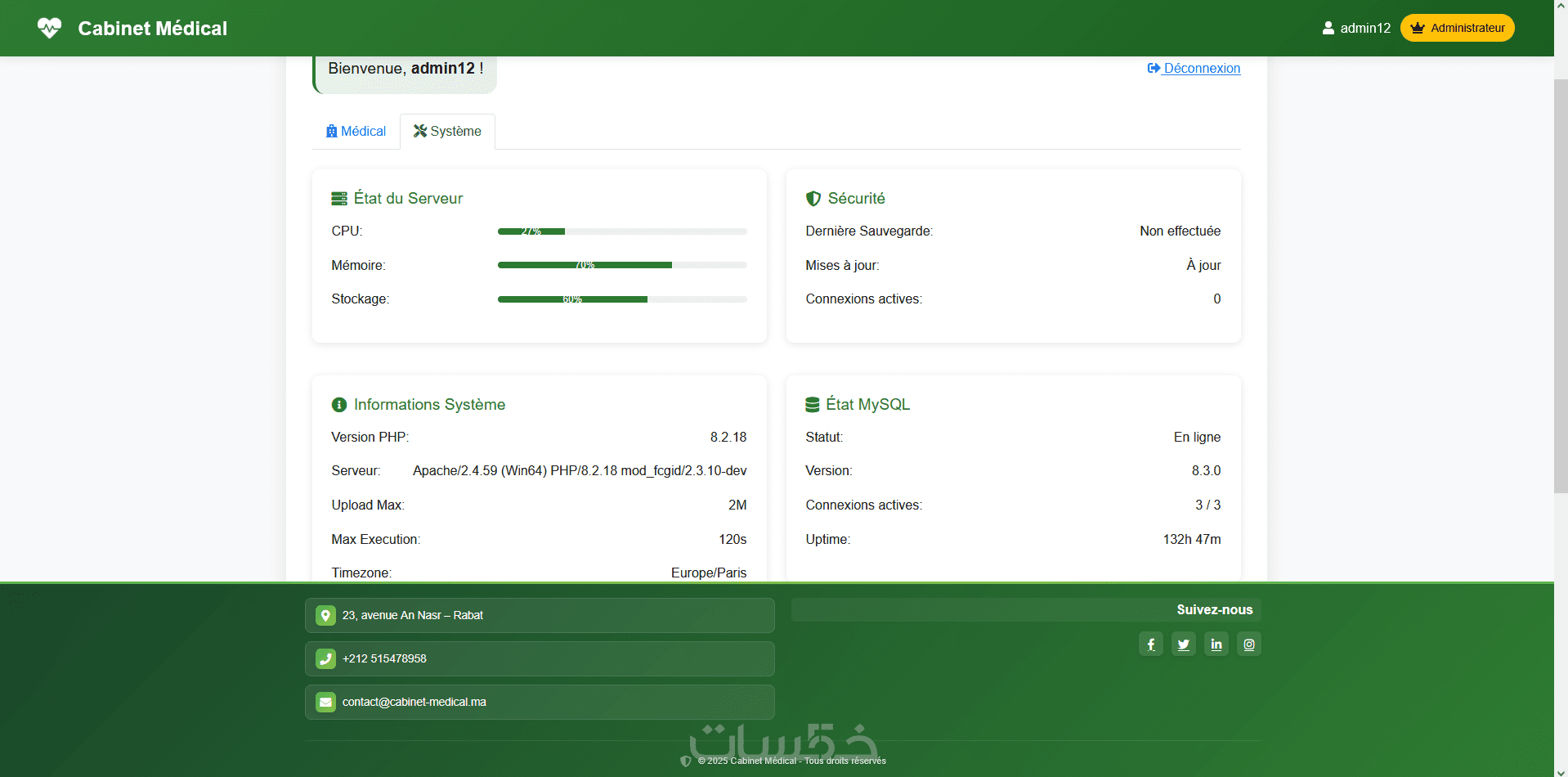Click the heartbeat logo icon

click(x=49, y=28)
